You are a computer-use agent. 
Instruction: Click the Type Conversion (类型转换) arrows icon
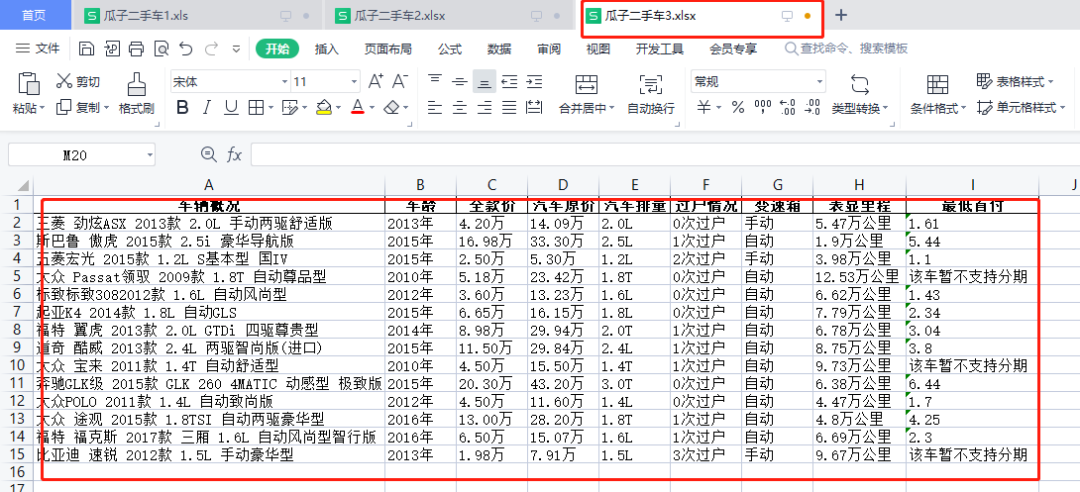click(x=860, y=84)
